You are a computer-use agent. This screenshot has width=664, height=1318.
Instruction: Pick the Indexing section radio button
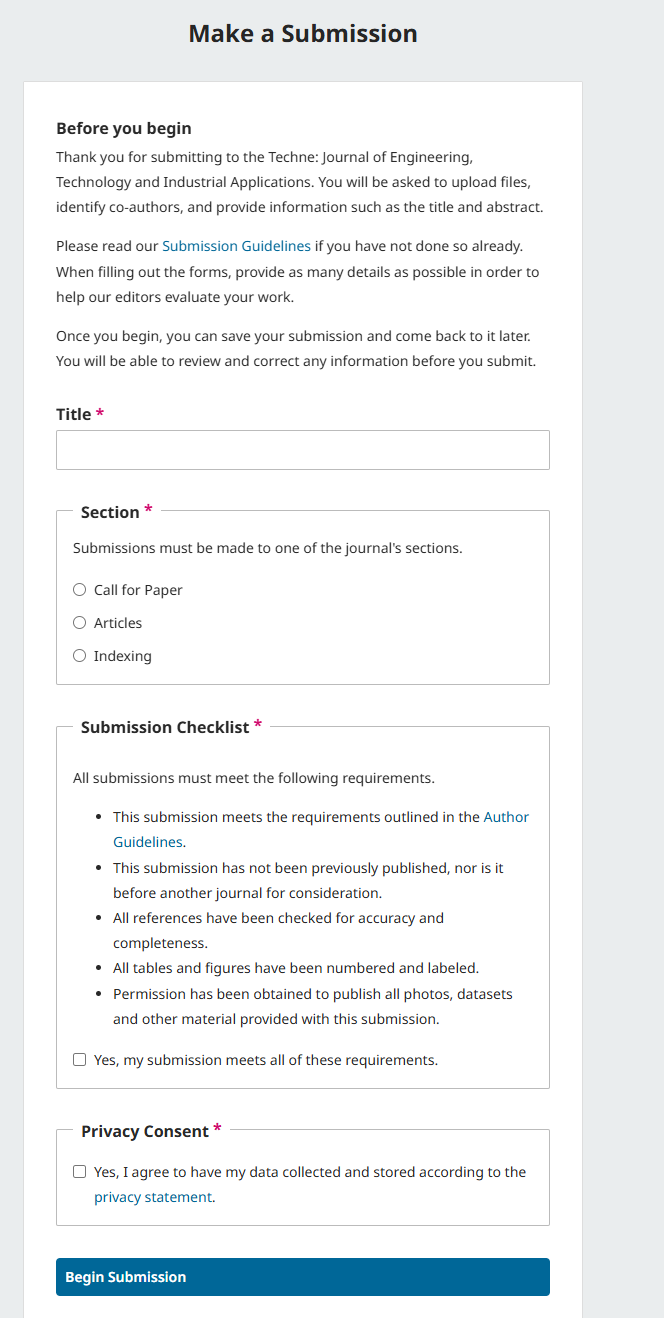[80, 656]
